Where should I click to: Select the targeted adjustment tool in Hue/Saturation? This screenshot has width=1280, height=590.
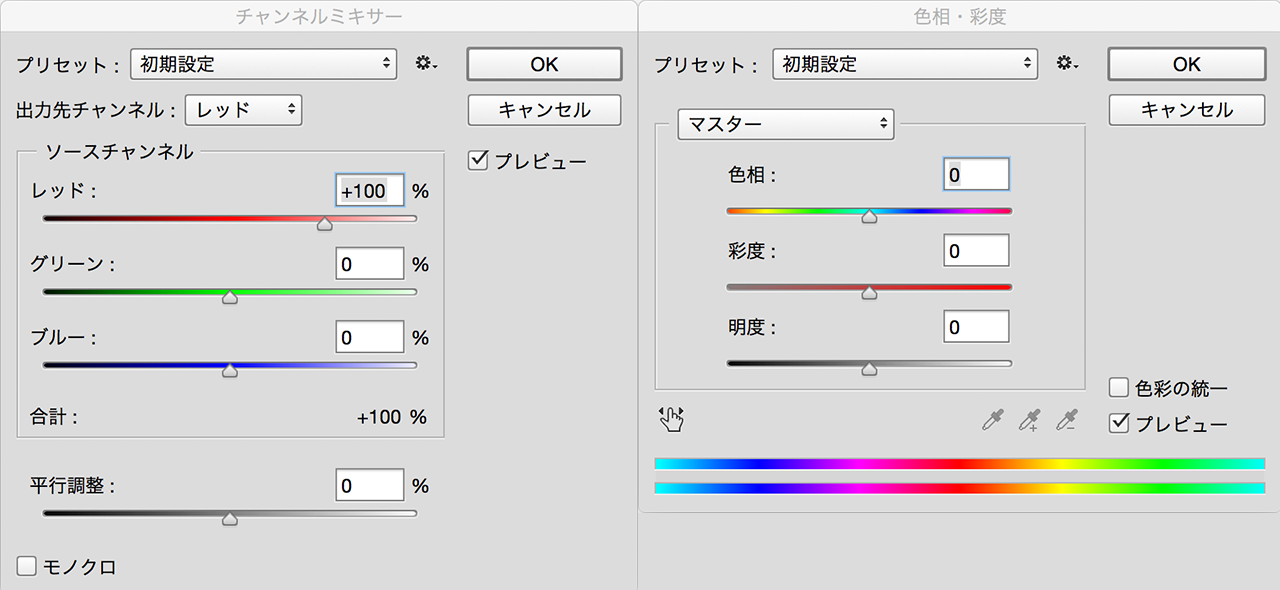[x=670, y=421]
